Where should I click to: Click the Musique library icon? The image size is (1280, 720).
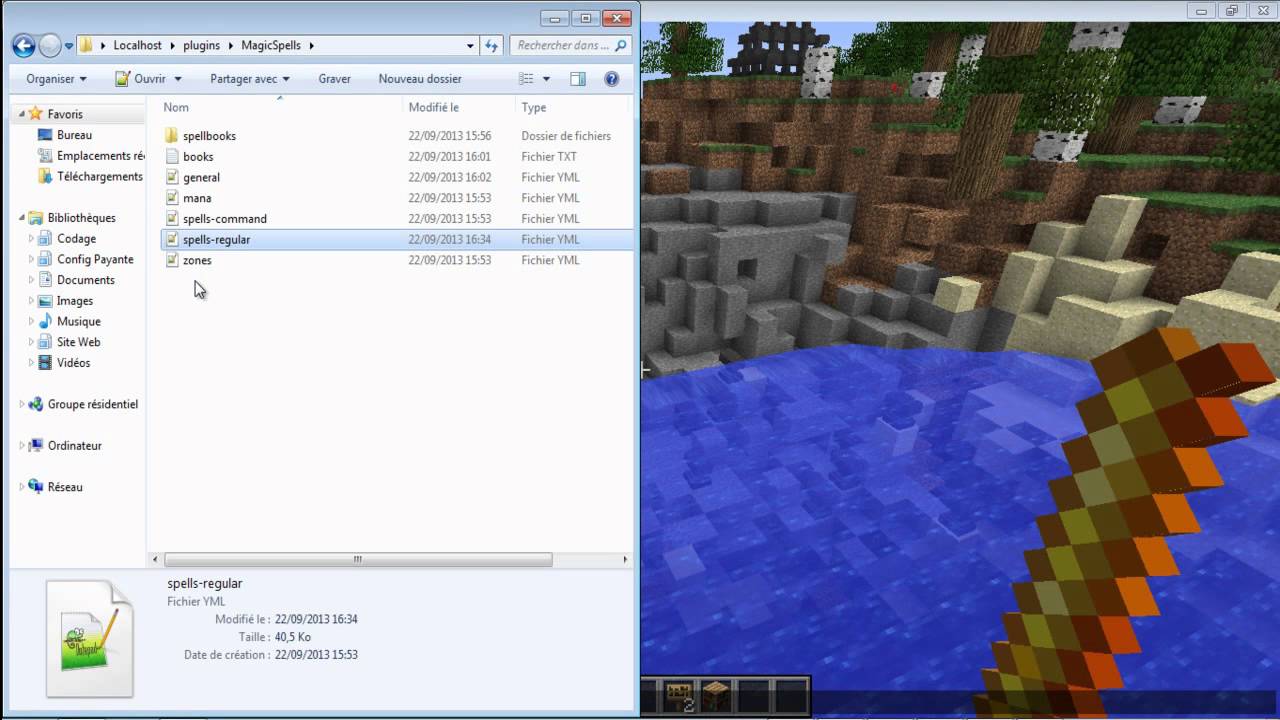tap(45, 321)
